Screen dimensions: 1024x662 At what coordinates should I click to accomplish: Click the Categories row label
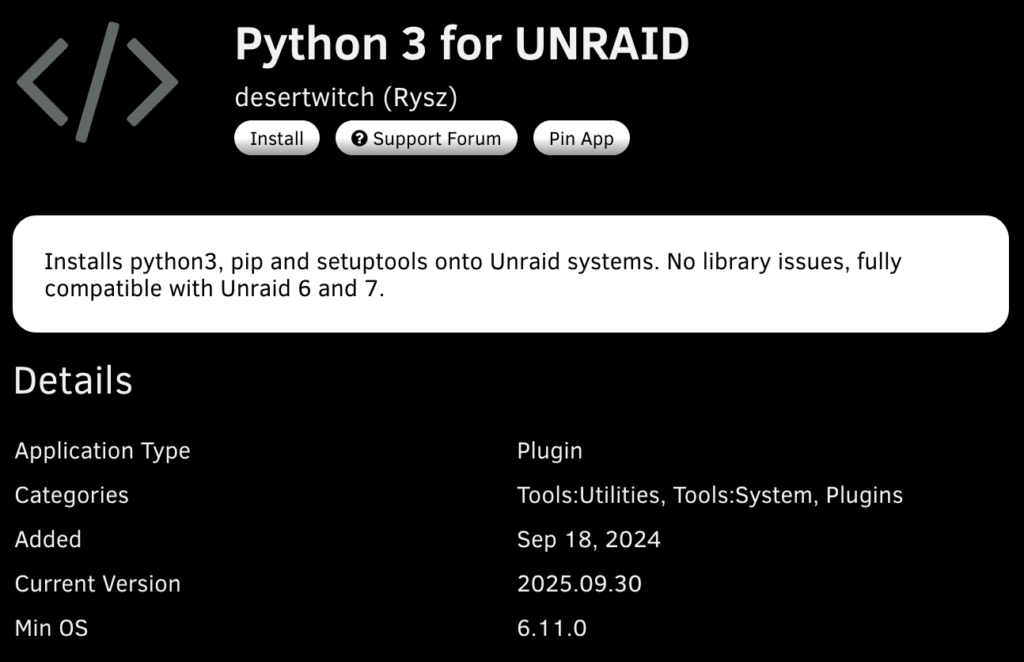[x=71, y=495]
